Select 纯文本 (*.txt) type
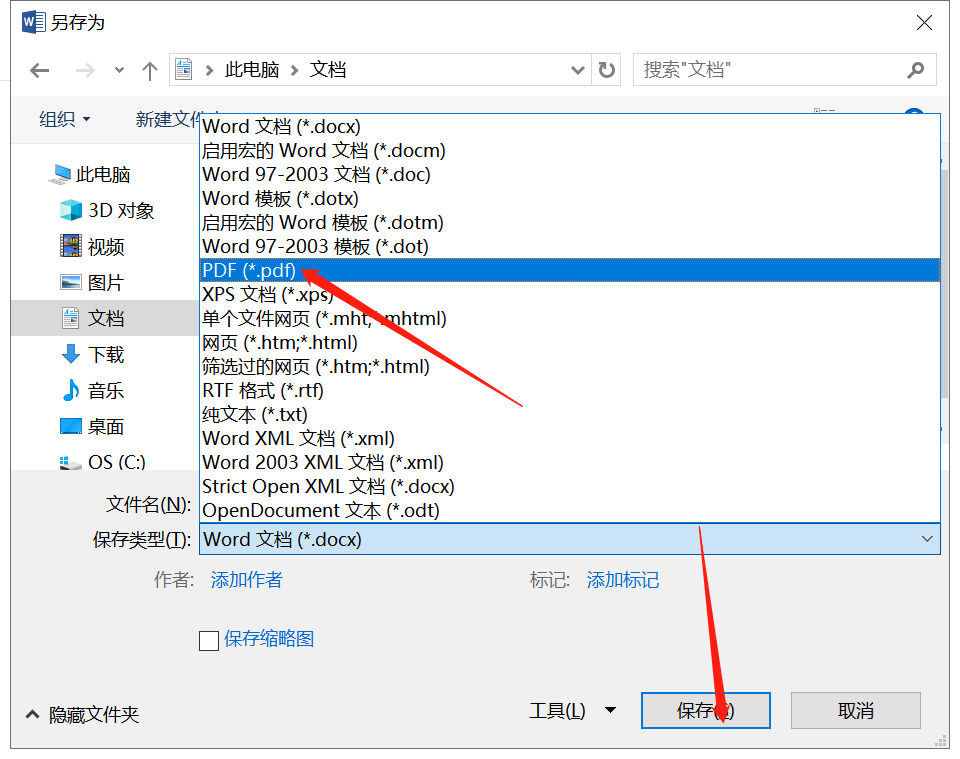Image resolution: width=960 pixels, height=759 pixels. pos(570,414)
